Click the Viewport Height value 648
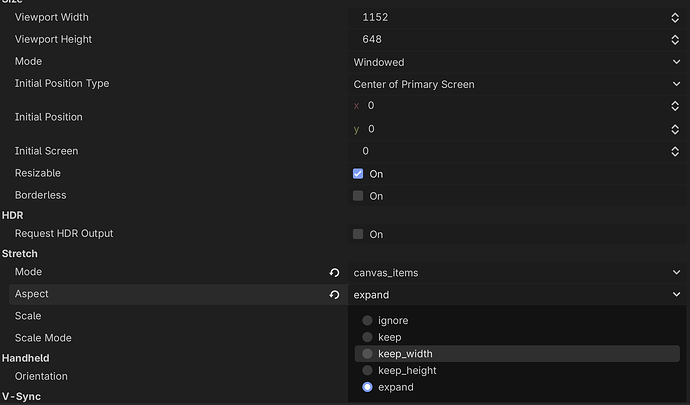Screen dimensions: 690x405 click(372, 39)
